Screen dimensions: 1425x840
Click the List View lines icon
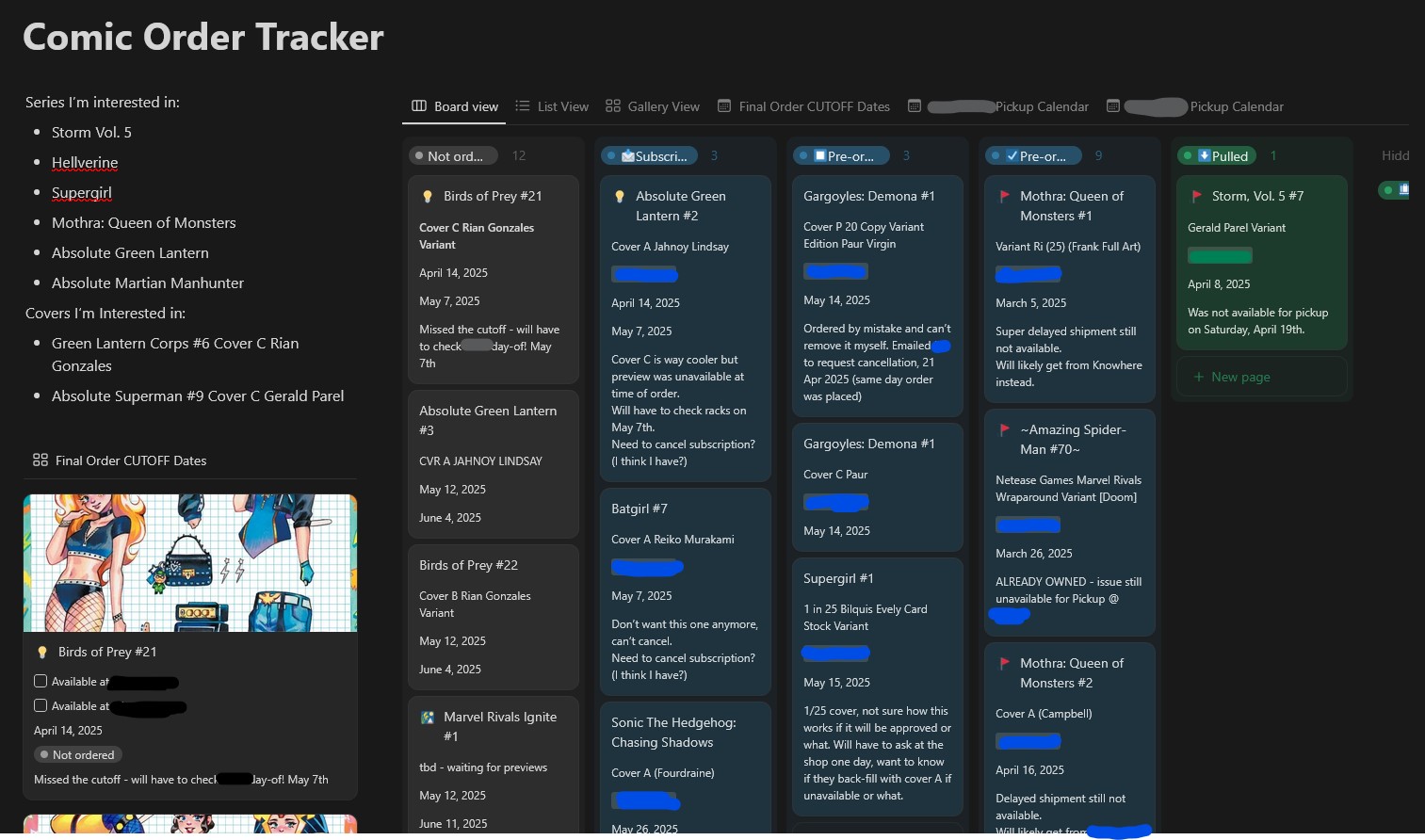point(523,106)
